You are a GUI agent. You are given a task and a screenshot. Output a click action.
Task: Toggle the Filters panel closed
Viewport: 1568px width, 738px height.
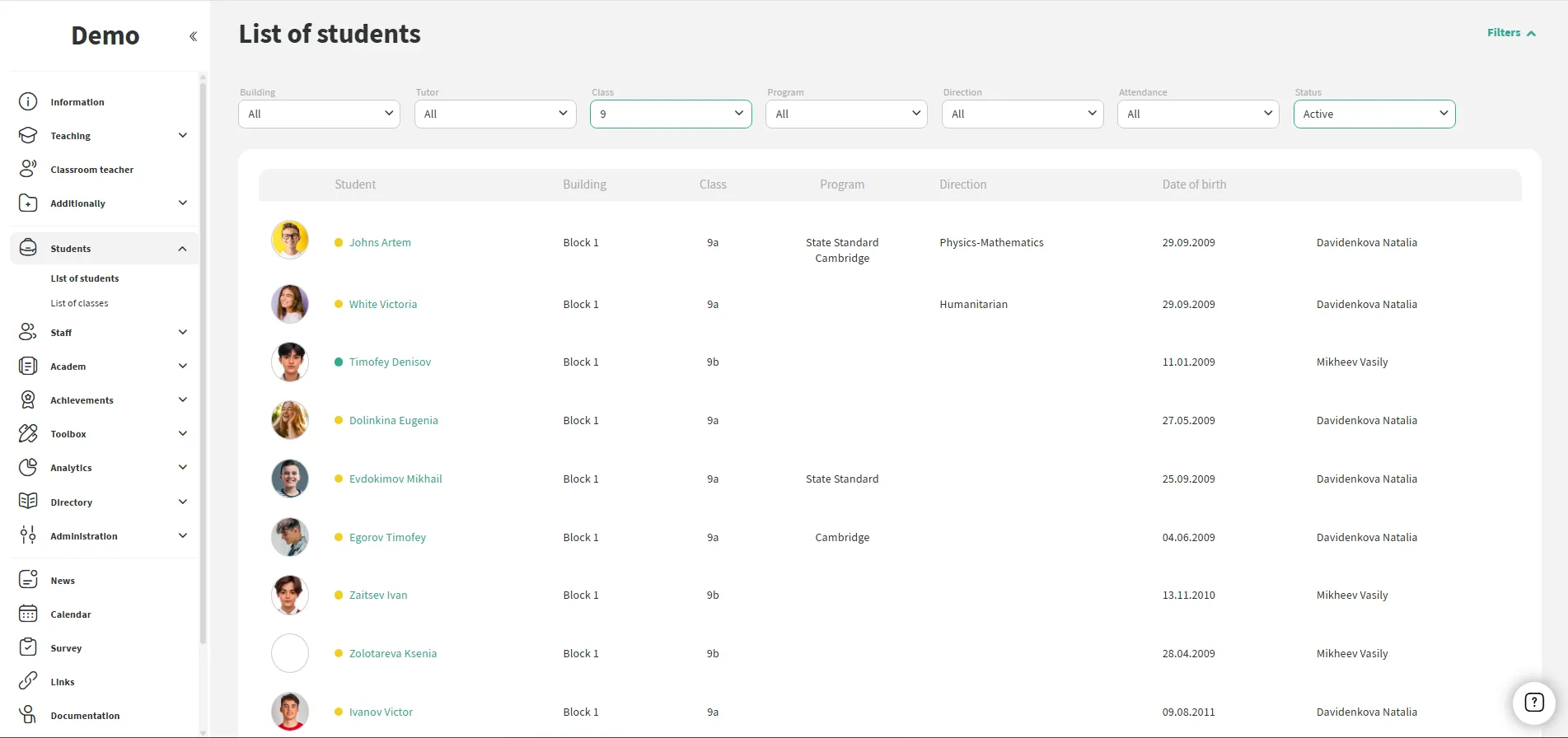coord(1511,33)
